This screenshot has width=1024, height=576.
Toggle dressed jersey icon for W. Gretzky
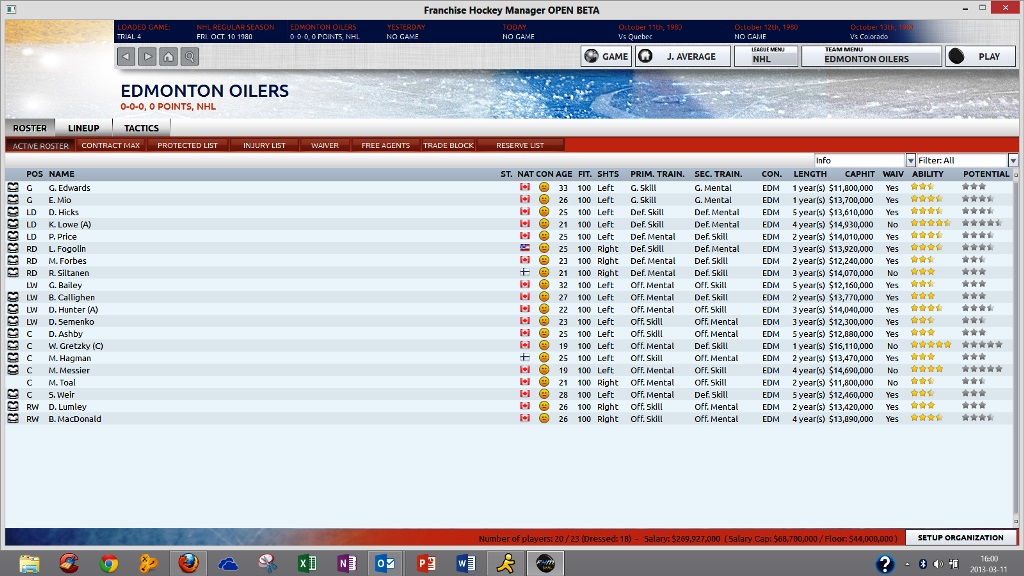(x=13, y=345)
